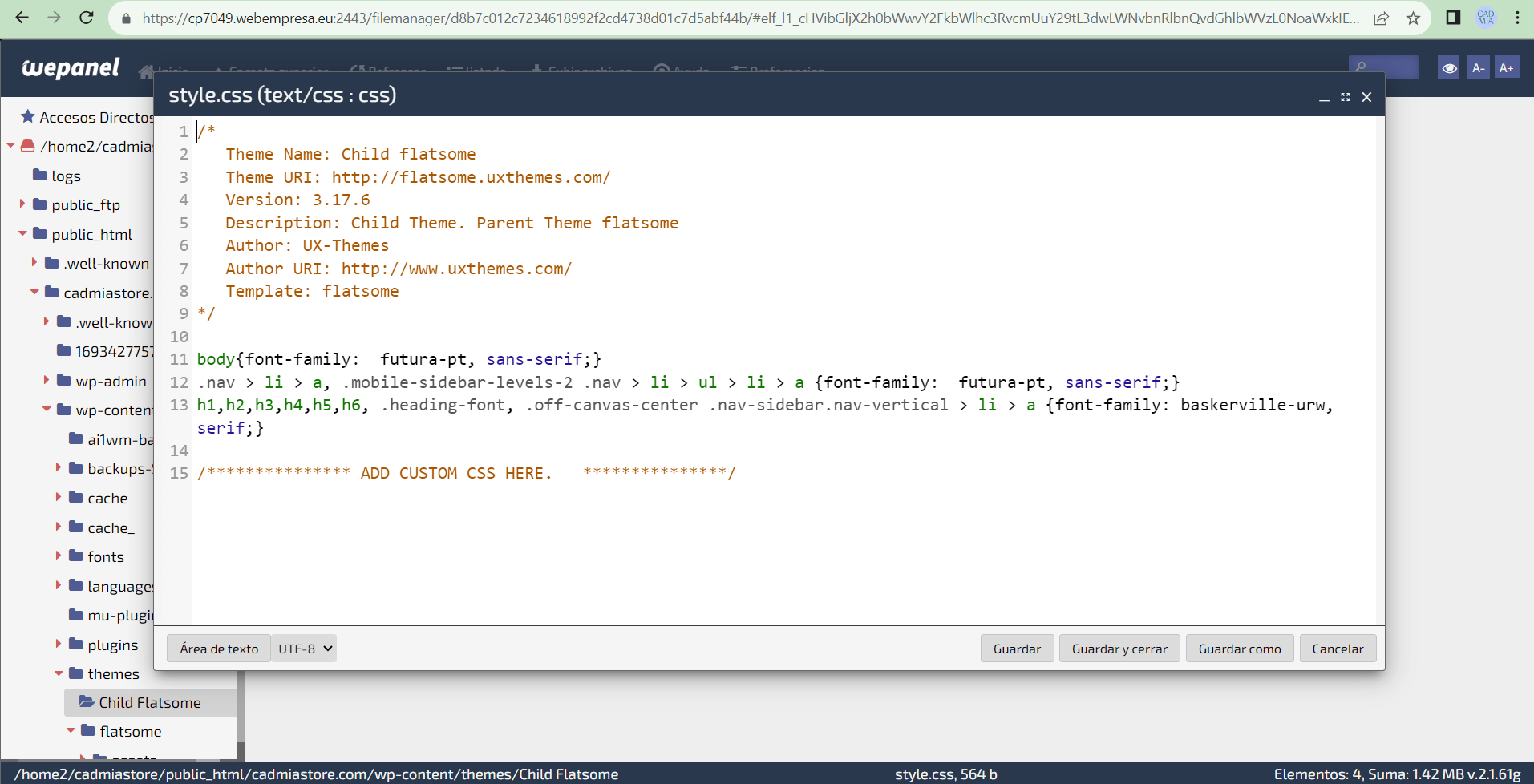Focus the file search field
Screen dimensions: 1534x784
click(x=1383, y=67)
